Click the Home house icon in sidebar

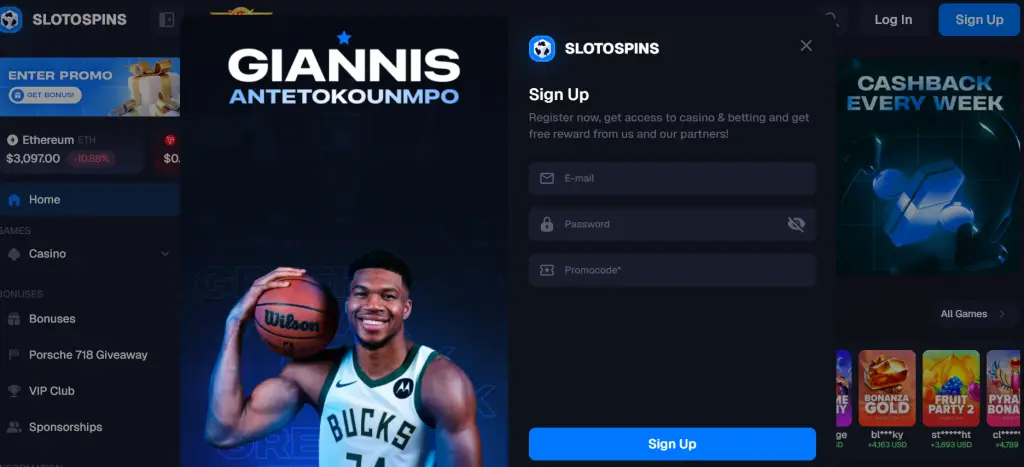(x=14, y=200)
